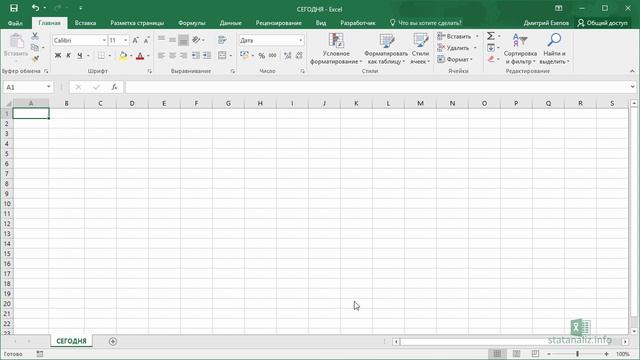
Task: Select the СЕГОДНЯ sheet tab
Action: point(71,341)
